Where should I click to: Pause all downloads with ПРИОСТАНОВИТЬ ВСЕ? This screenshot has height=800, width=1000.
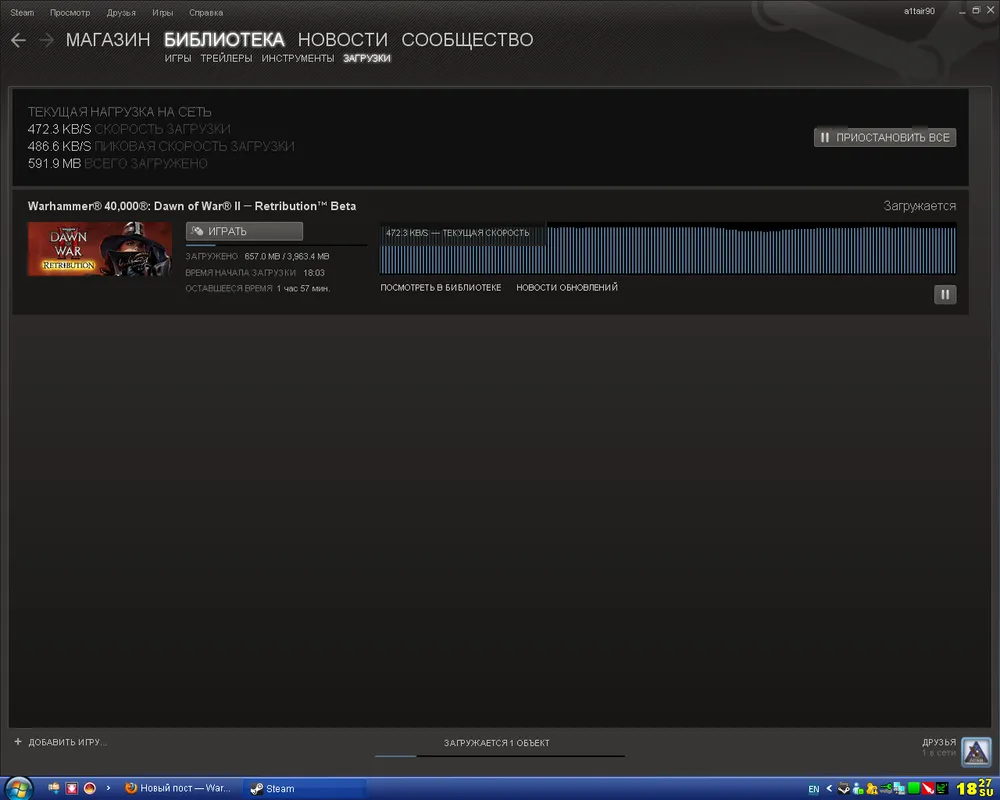tap(885, 137)
